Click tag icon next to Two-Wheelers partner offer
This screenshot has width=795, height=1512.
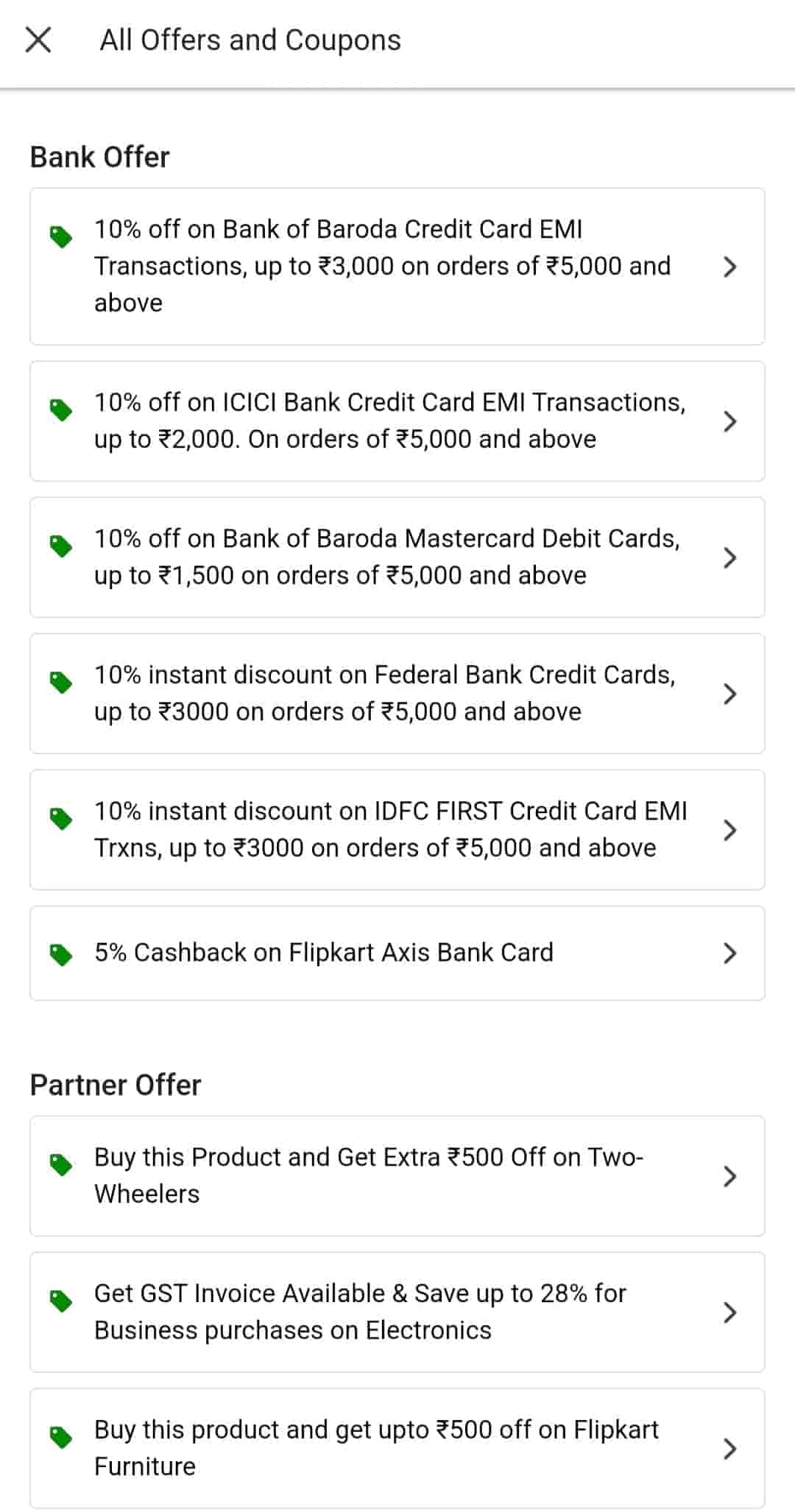[x=60, y=1164]
